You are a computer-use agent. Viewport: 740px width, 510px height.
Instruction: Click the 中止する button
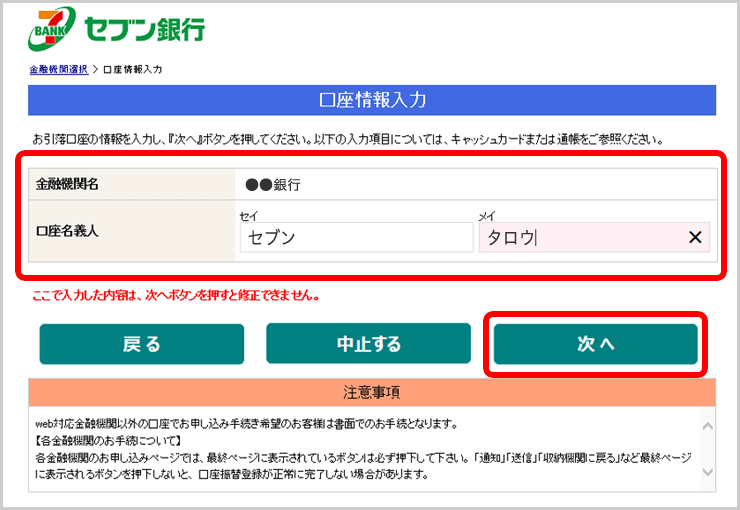pos(369,343)
